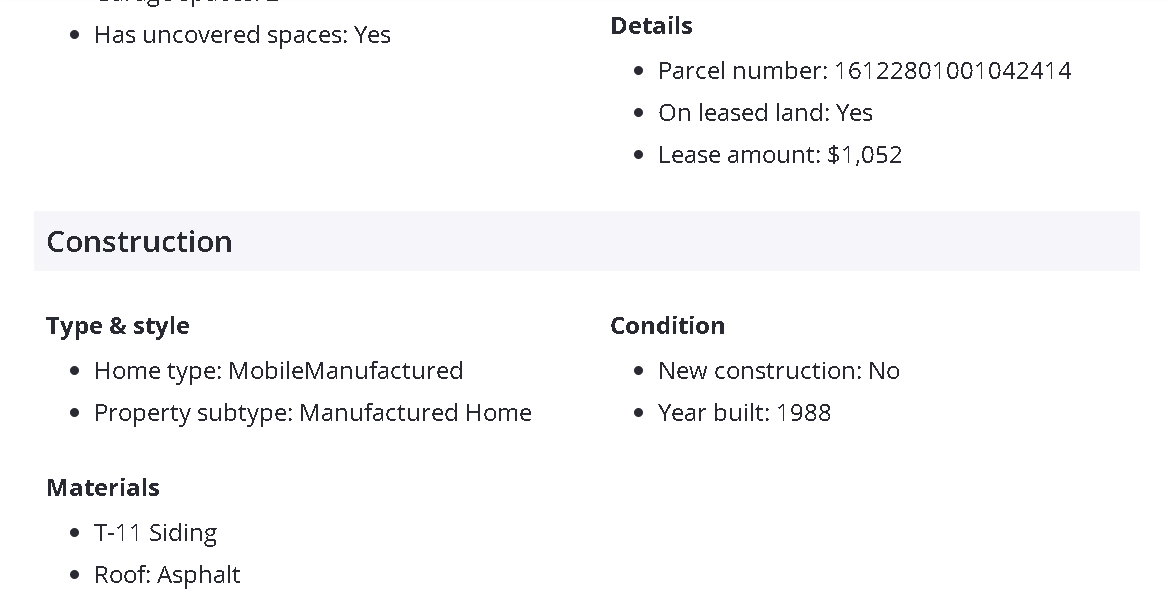Click the 'Type & style' subheading
The height and width of the screenshot is (604, 1171).
pyautogui.click(x=117, y=326)
